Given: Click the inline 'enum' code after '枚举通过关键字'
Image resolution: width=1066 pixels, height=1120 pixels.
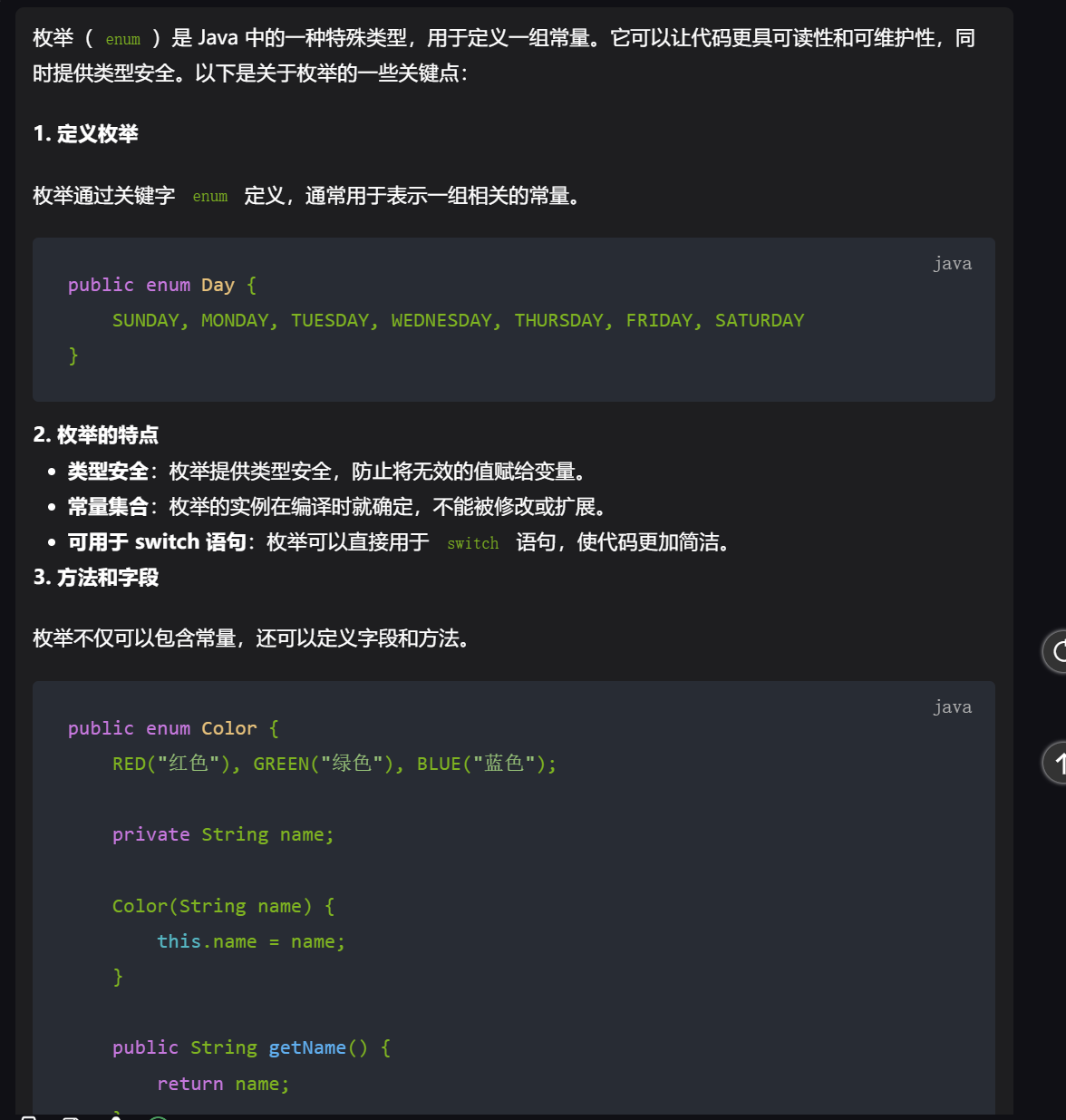Looking at the screenshot, I should pyautogui.click(x=210, y=196).
